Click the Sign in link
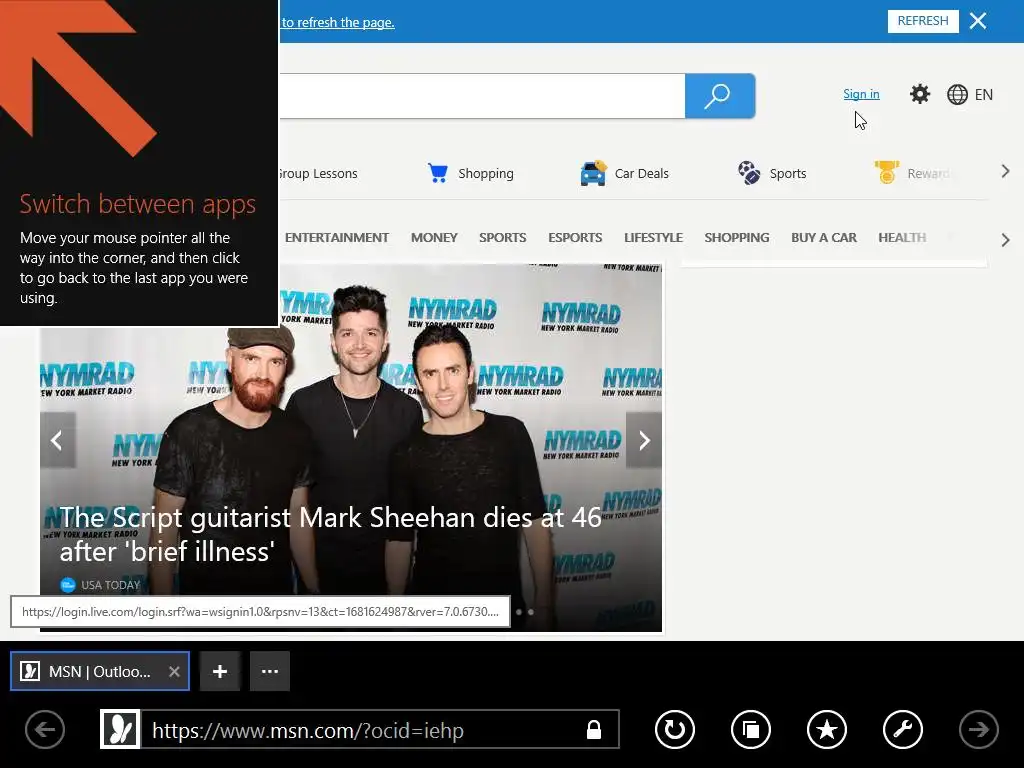1024x768 pixels. (861, 94)
